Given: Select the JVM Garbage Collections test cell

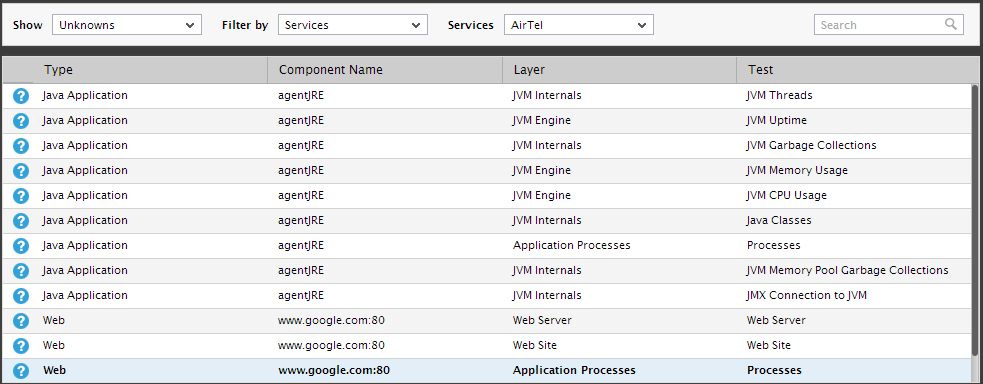Looking at the screenshot, I should tap(811, 145).
